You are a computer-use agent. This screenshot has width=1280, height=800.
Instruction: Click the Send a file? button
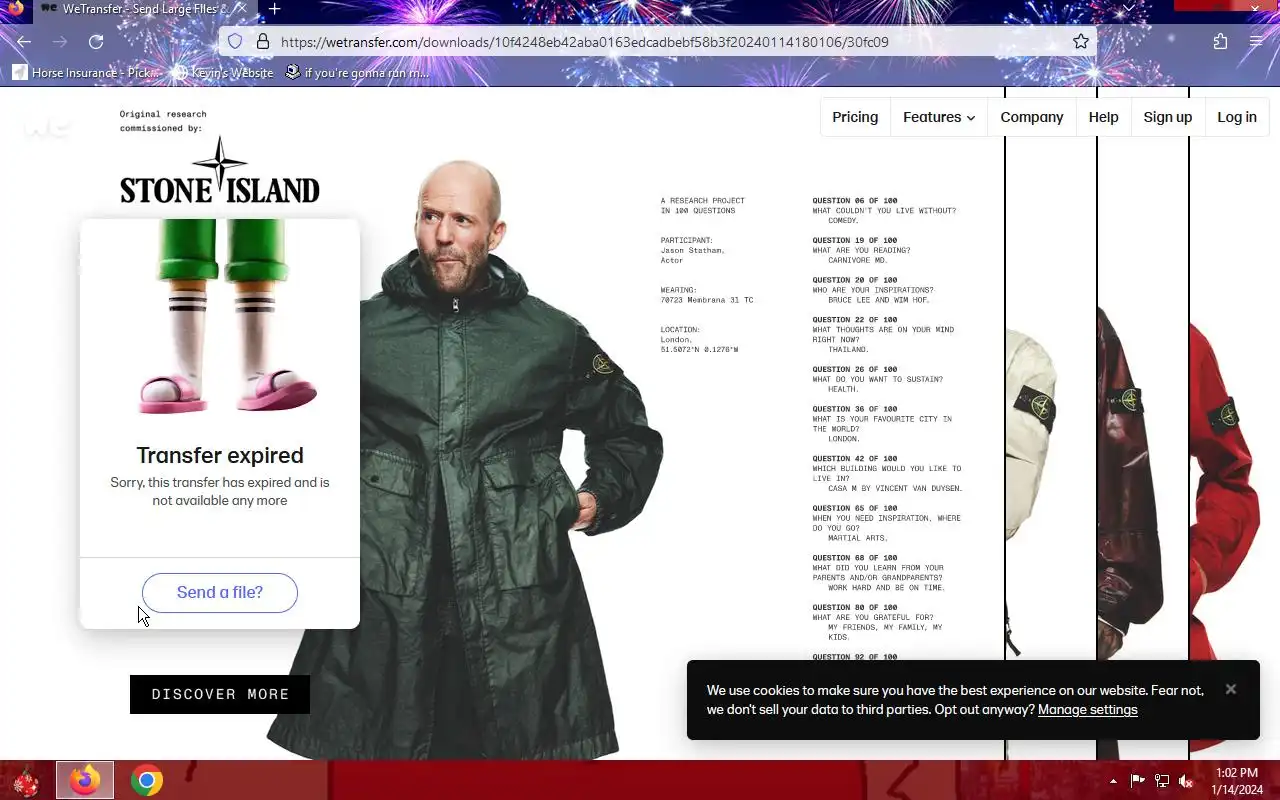coord(220,593)
